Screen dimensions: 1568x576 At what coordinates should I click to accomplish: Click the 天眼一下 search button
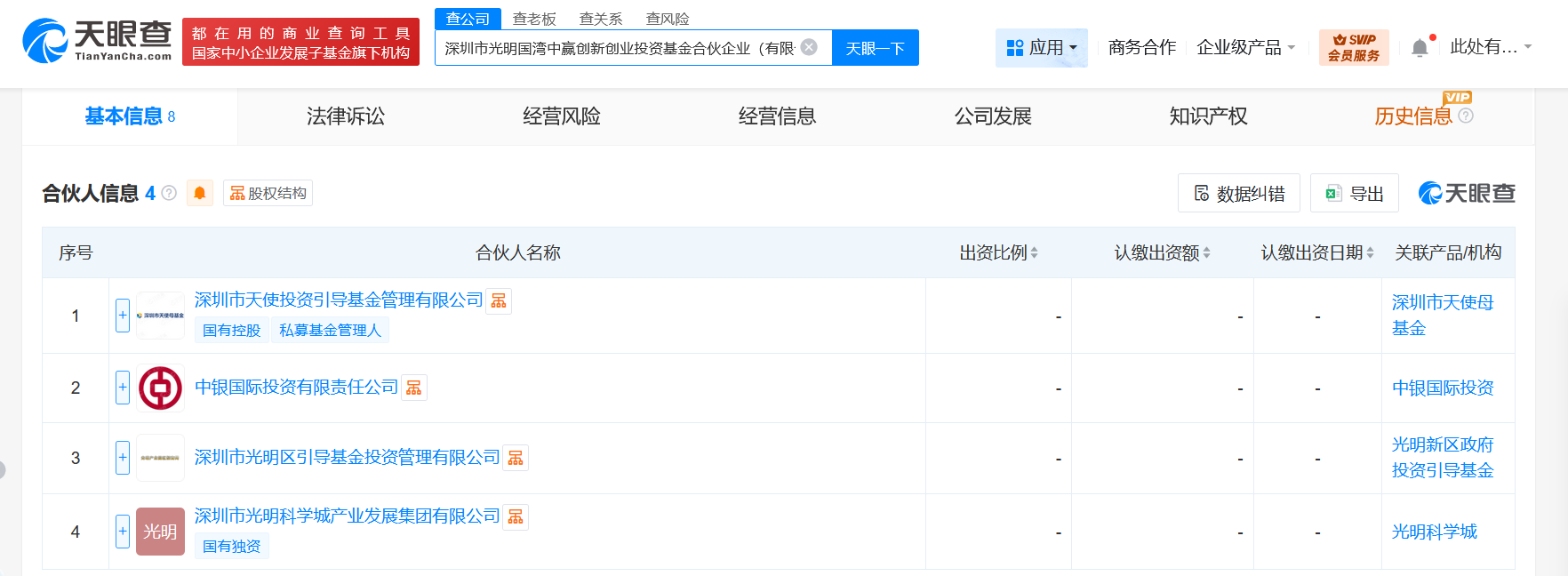pyautogui.click(x=875, y=48)
